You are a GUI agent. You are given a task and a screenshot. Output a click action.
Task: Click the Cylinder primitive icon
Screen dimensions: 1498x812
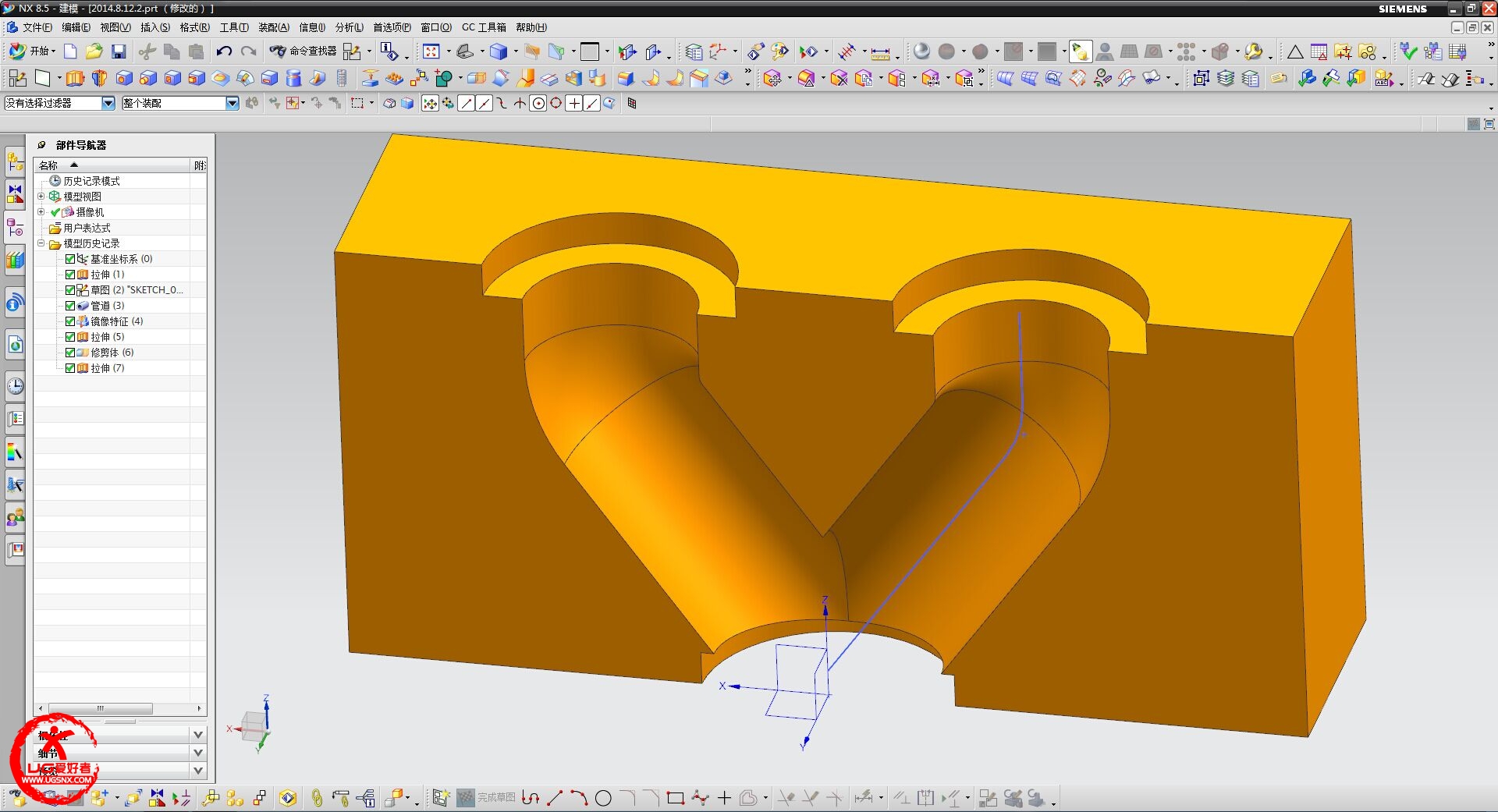coord(293,78)
